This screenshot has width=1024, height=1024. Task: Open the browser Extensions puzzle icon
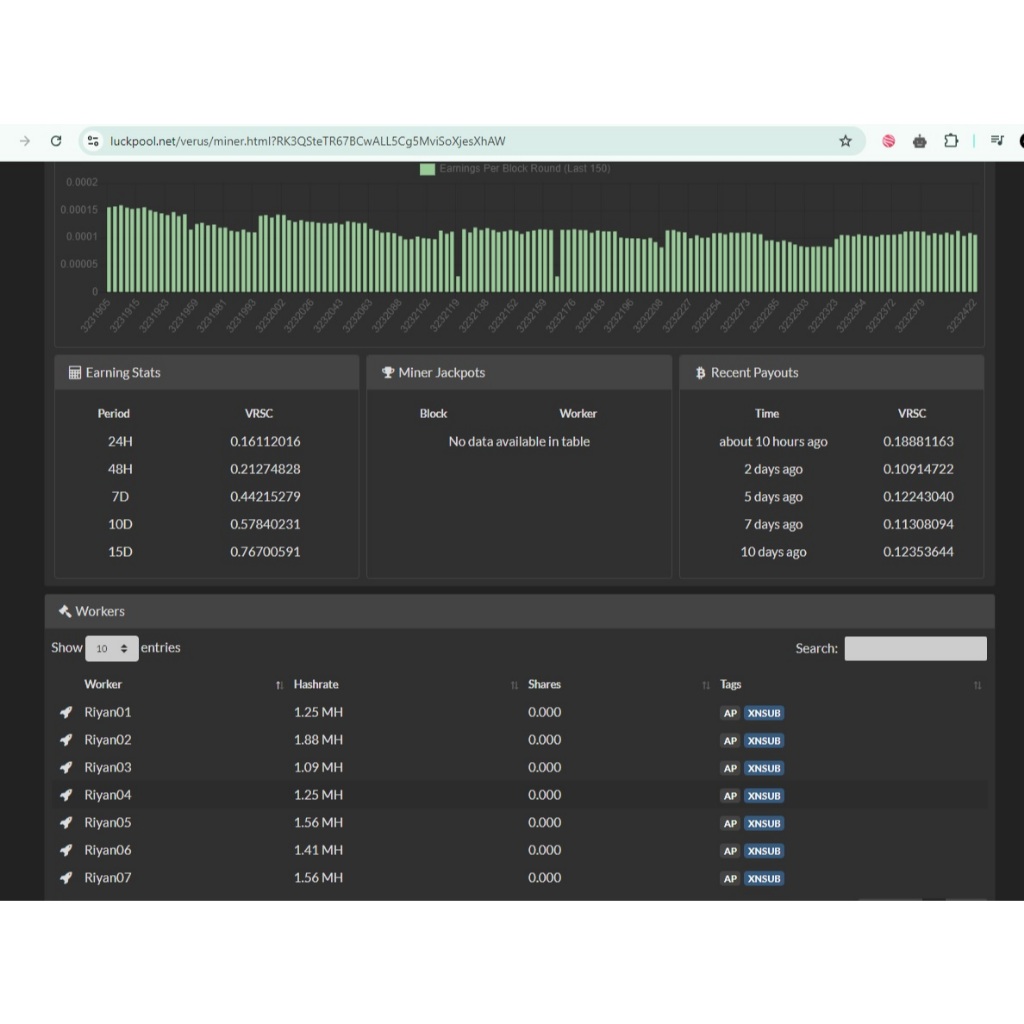pos(950,141)
